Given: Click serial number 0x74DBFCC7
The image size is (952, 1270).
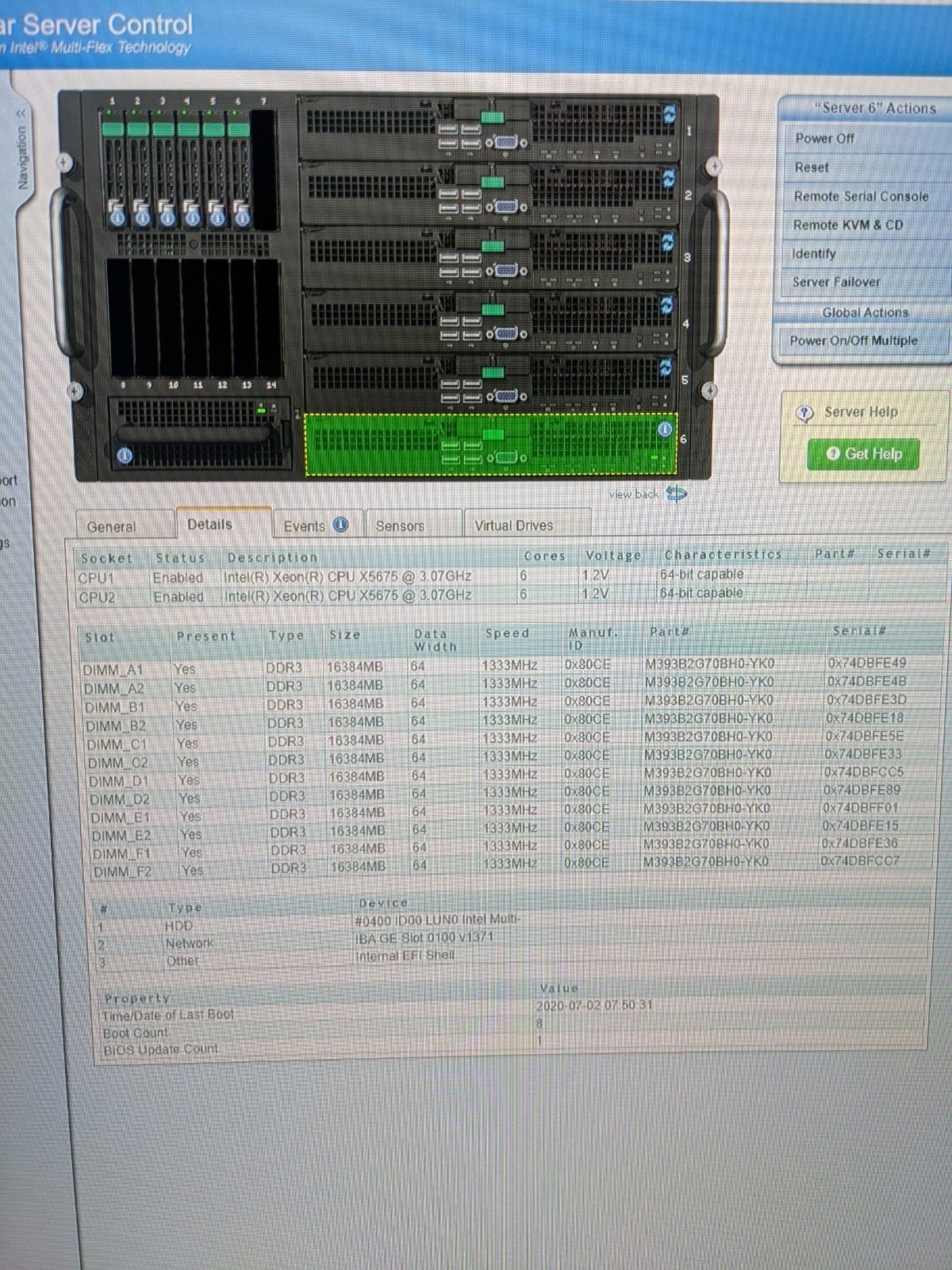Looking at the screenshot, I should (860, 860).
